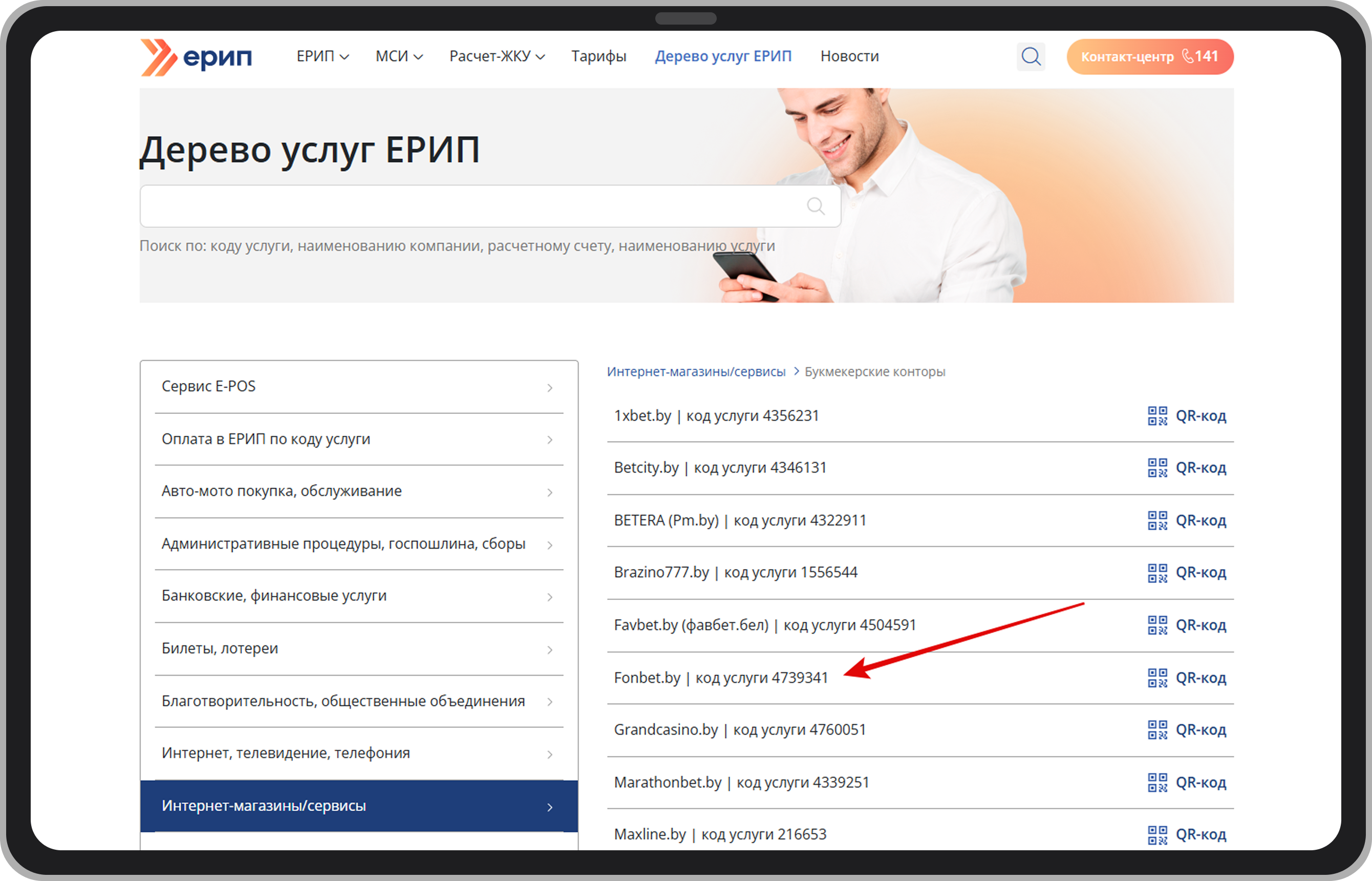Click into the service search input field
Screen dimensions: 1372x881
click(469, 206)
